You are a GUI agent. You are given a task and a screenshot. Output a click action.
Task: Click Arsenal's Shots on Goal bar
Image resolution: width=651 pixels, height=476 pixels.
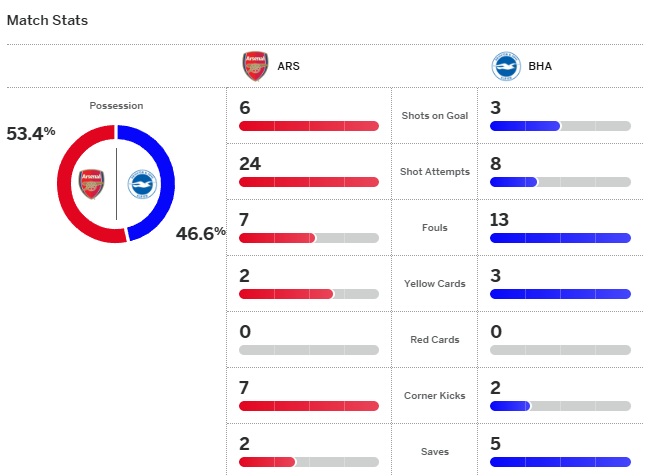pos(309,126)
